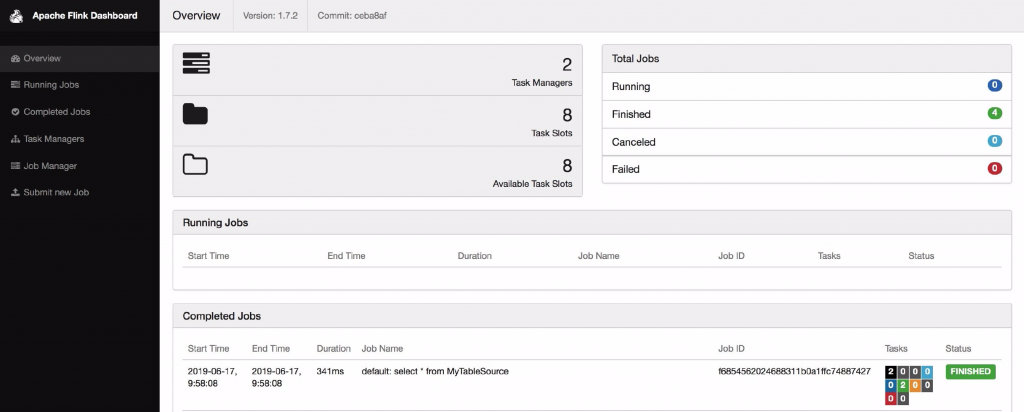Viewport: 1024px width, 412px height.
Task: Click the Canceled jobs count badge
Action: coord(995,141)
